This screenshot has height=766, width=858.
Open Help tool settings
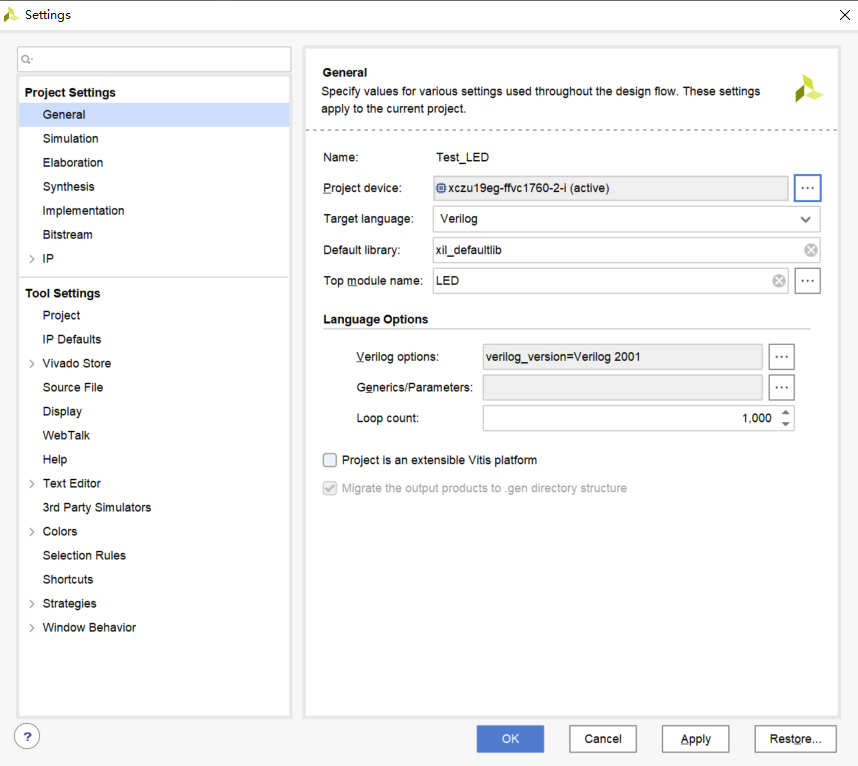55,460
